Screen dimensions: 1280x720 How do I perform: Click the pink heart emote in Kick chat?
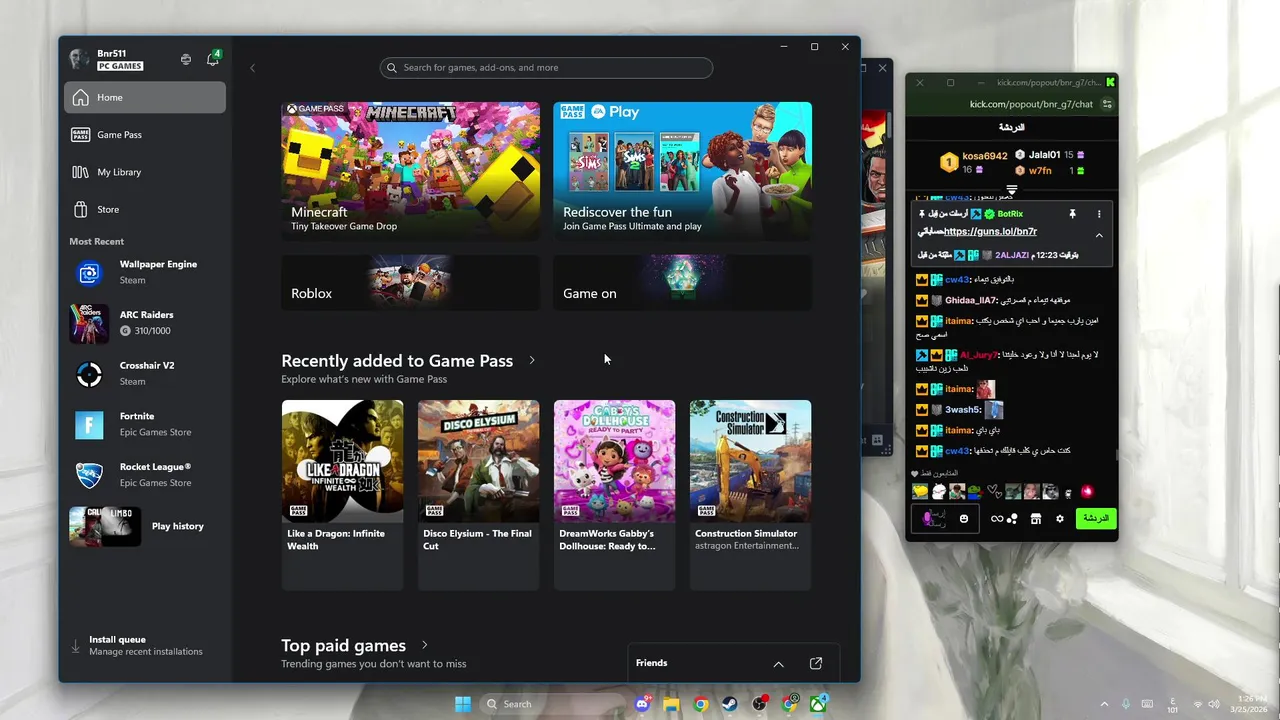point(1087,491)
